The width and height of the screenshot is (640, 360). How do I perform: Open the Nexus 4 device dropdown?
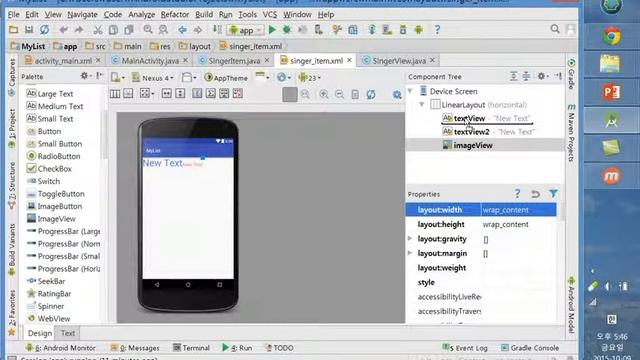point(153,78)
